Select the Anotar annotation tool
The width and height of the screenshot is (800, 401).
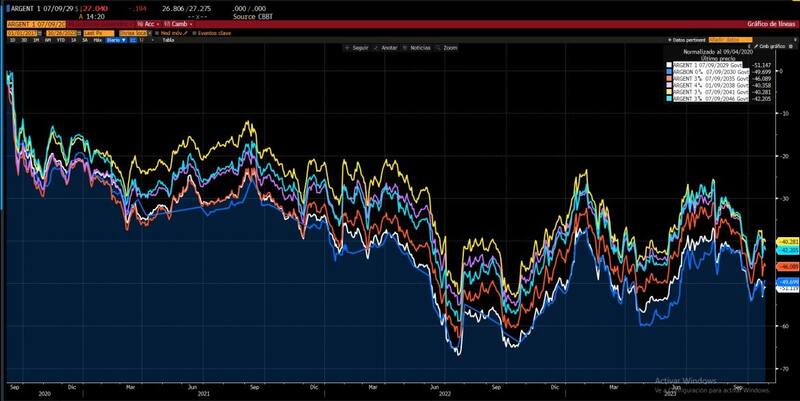[x=379, y=47]
